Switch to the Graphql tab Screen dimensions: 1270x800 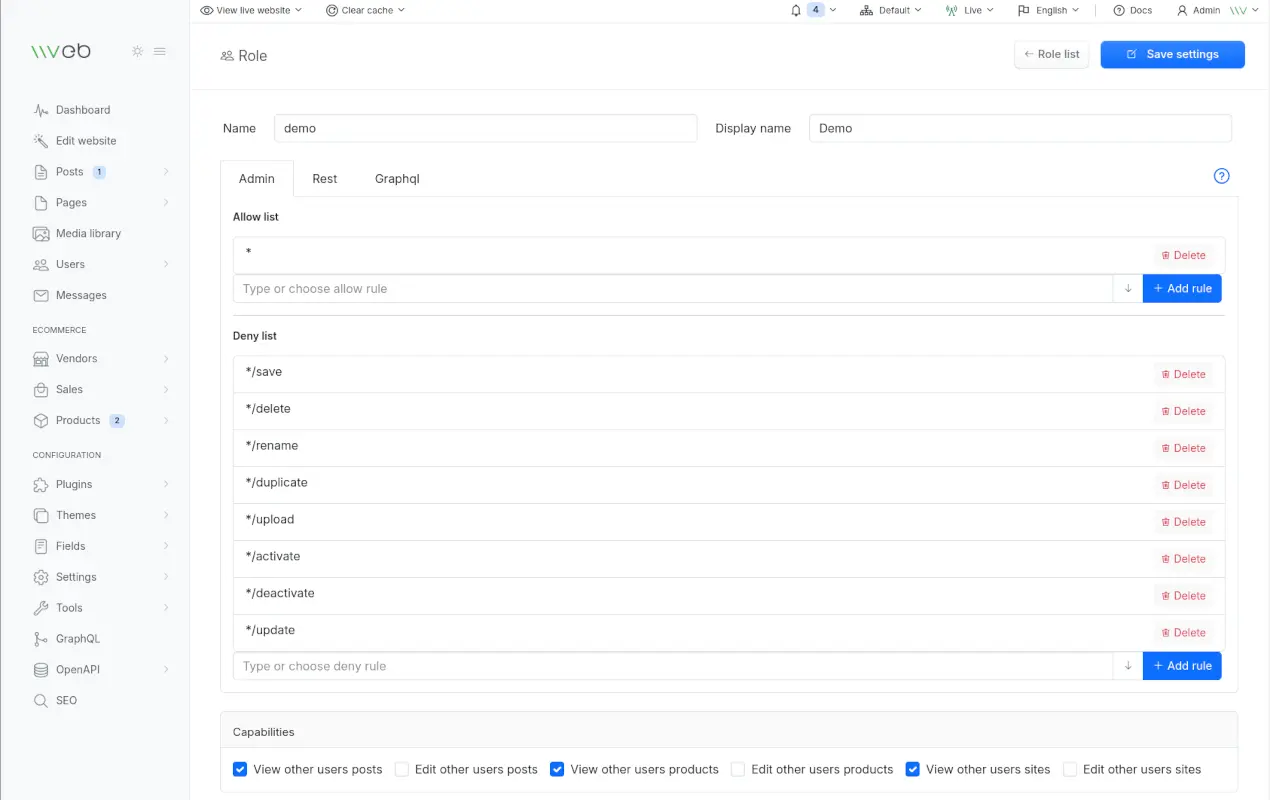point(397,178)
